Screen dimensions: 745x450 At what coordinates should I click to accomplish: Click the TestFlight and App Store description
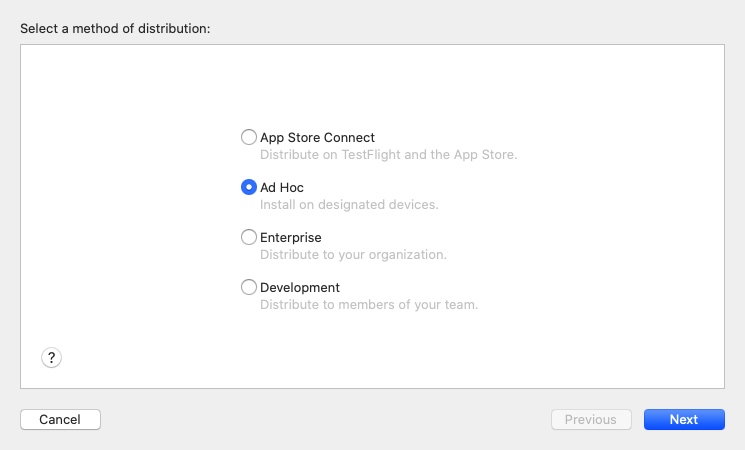coord(389,154)
